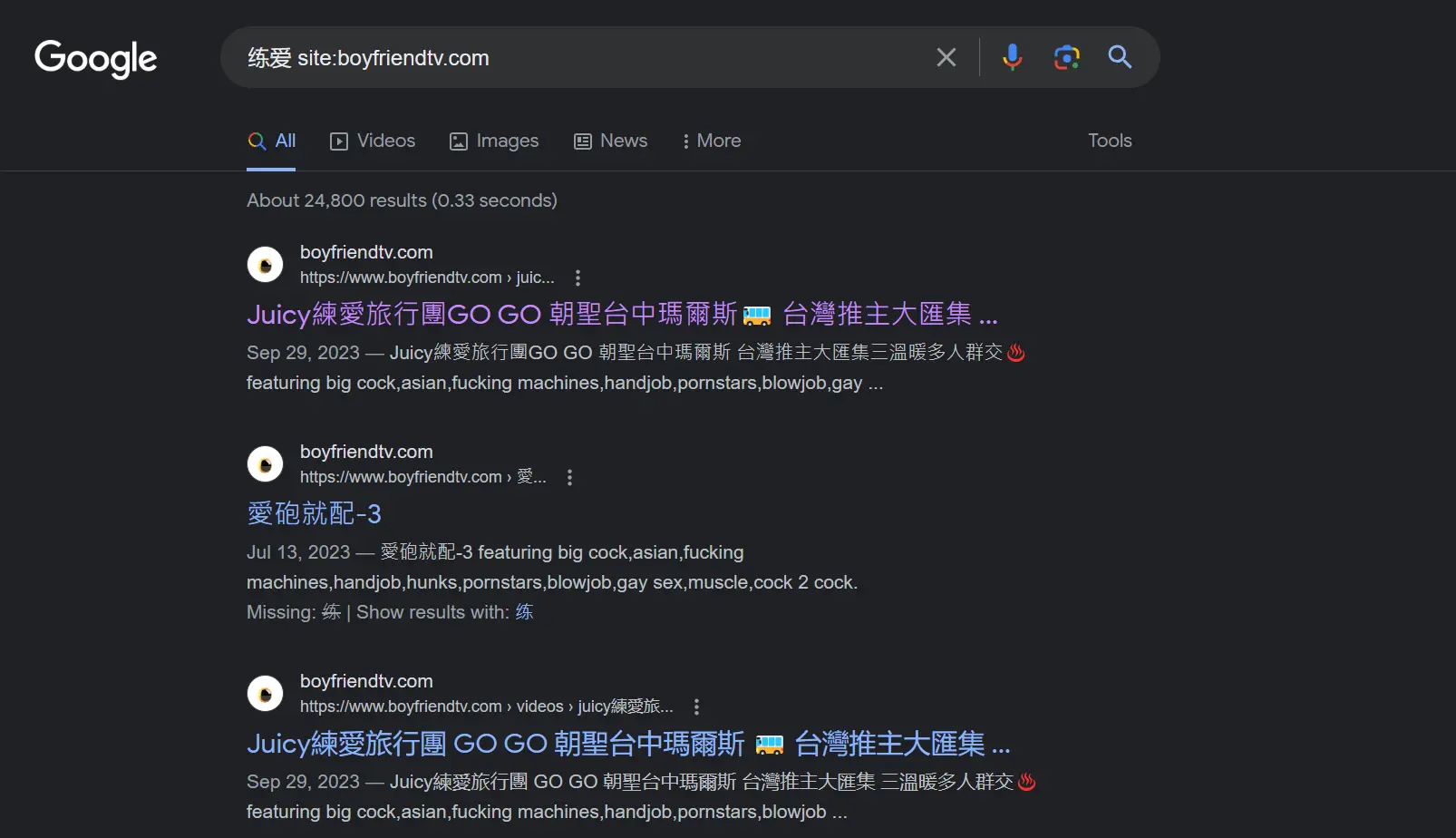Viewport: 1456px width, 838px height.
Task: Open three-dot menu for the first result
Action: point(578,278)
